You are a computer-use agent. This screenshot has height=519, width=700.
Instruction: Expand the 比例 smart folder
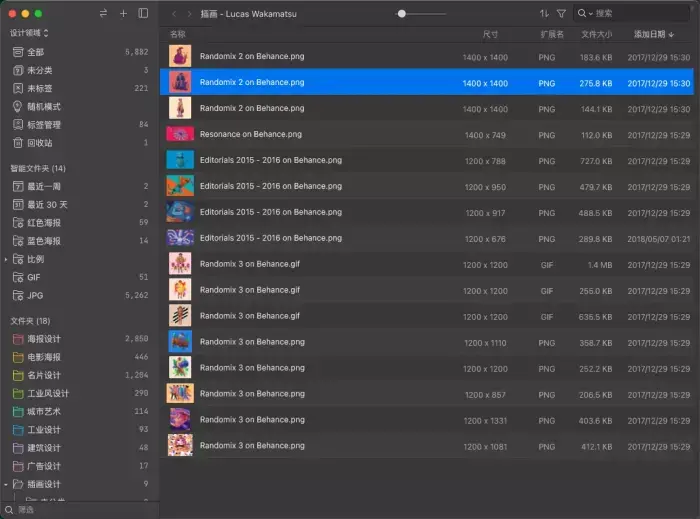tap(6, 259)
